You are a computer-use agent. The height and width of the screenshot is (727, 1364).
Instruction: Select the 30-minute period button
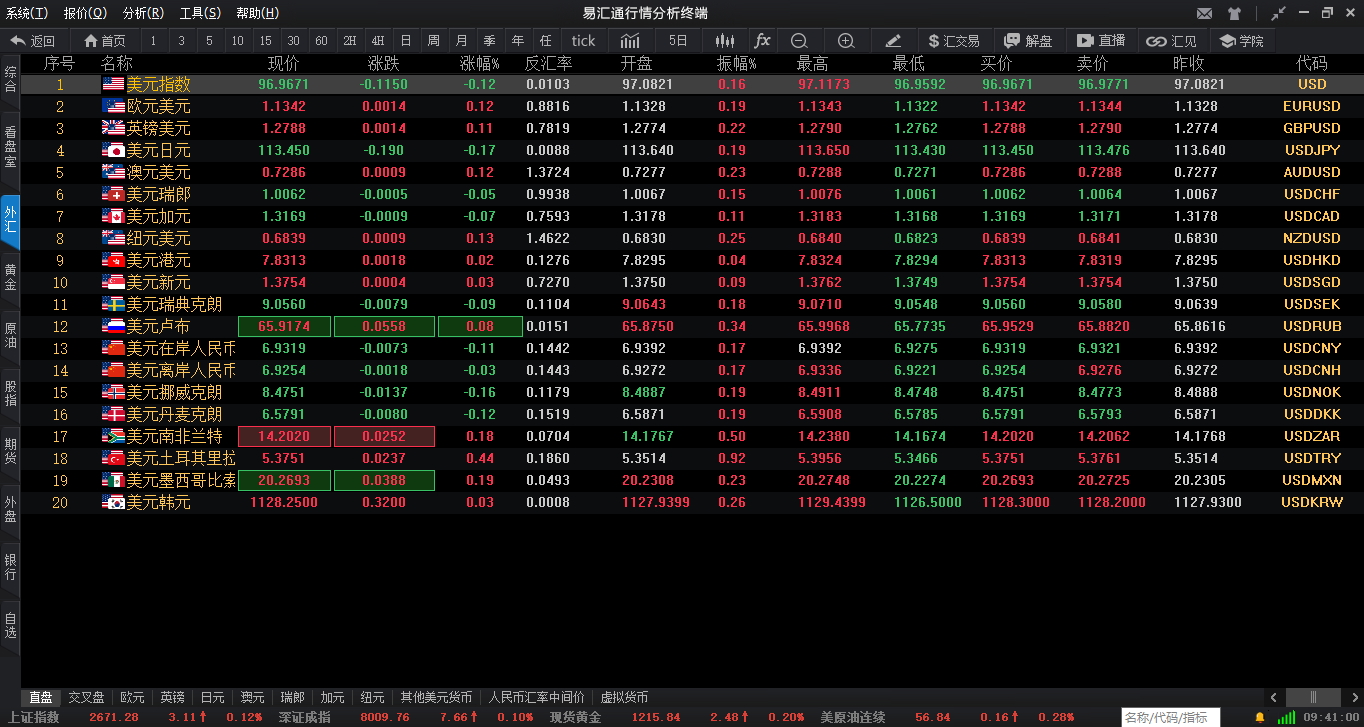293,41
